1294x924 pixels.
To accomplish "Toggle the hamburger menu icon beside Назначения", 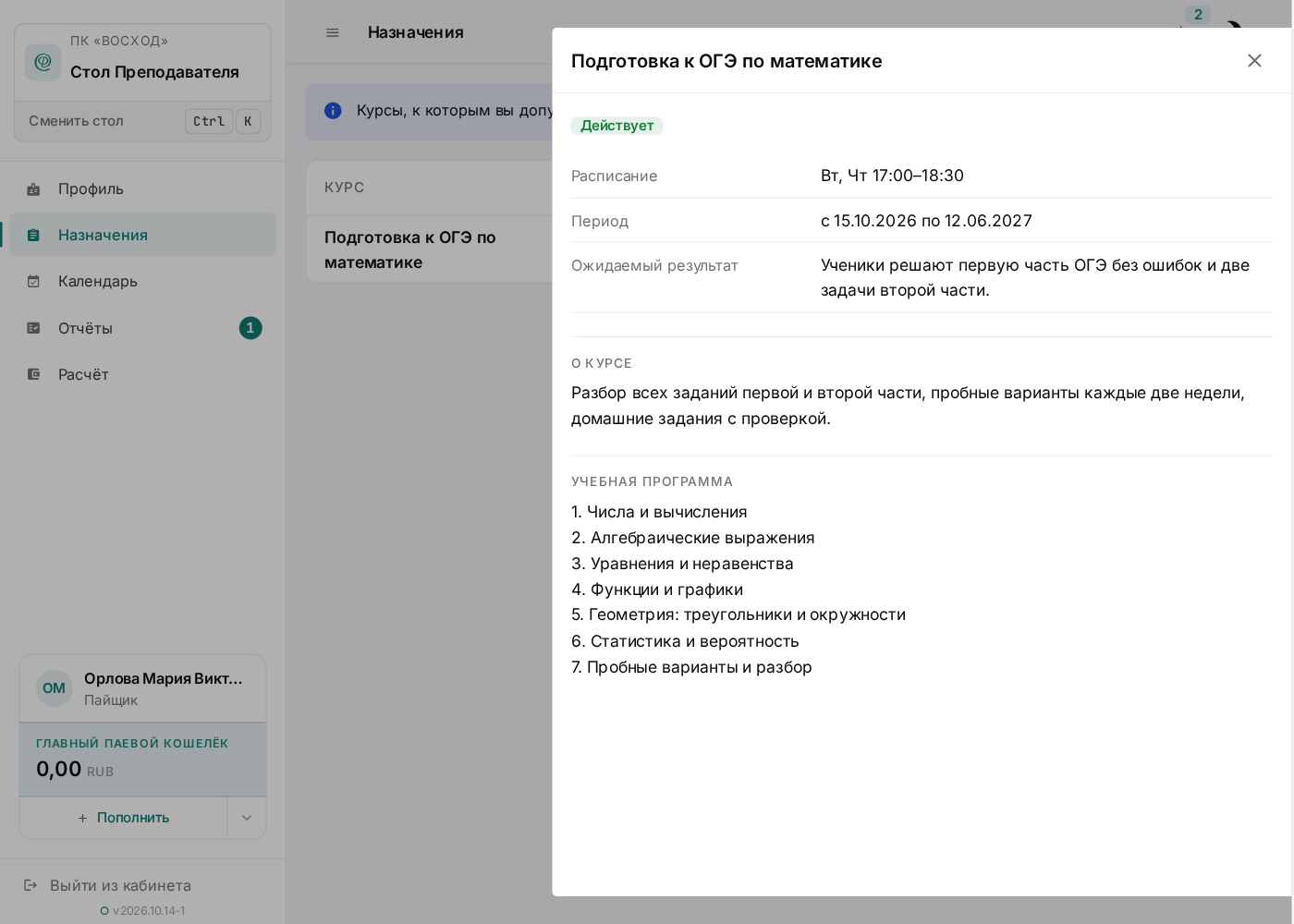I will click(333, 32).
